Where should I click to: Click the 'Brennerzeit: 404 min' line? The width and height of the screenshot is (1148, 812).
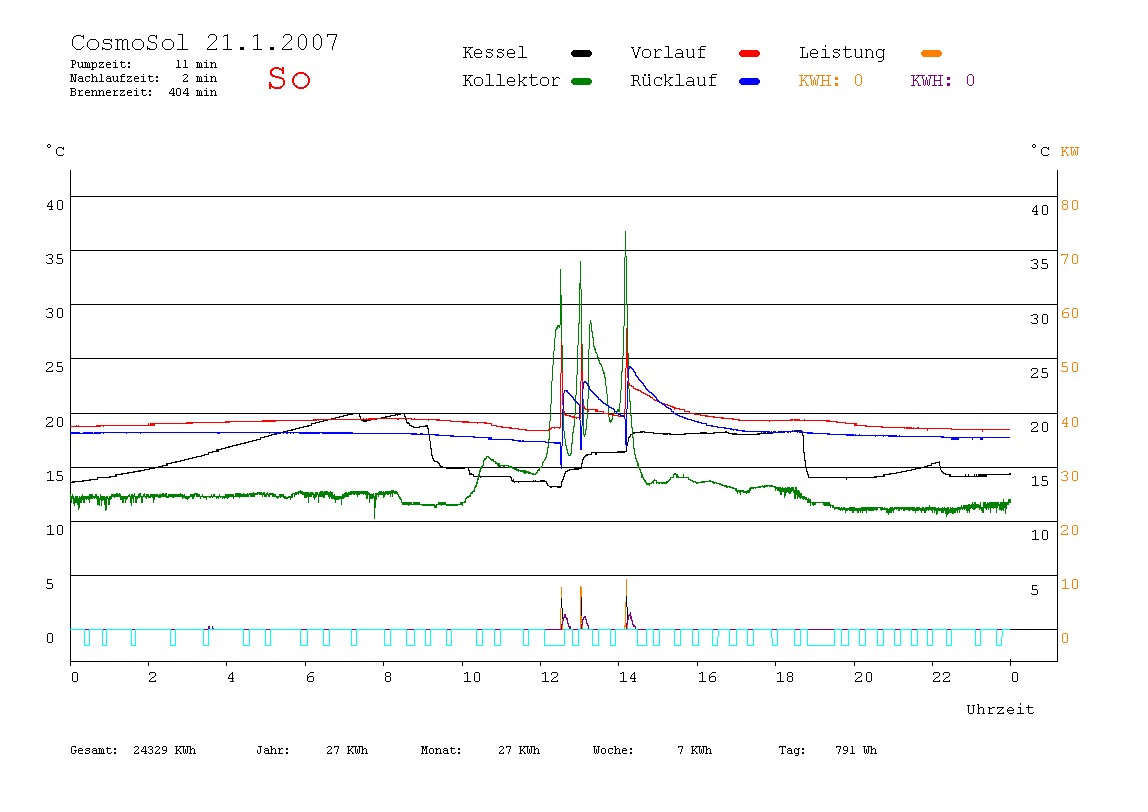tap(144, 92)
